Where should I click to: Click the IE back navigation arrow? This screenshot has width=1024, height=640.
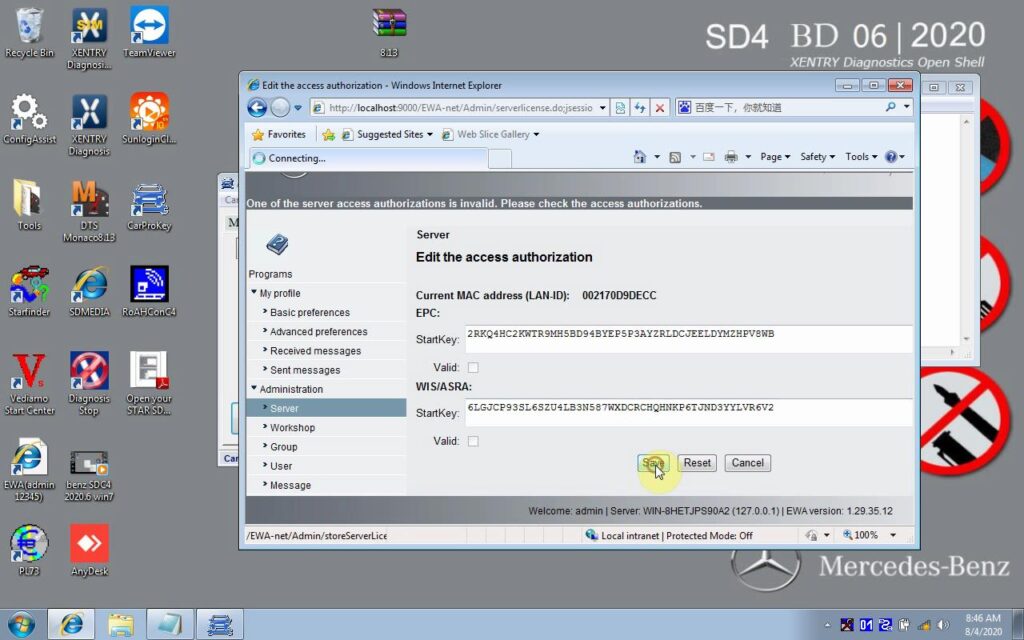257,108
